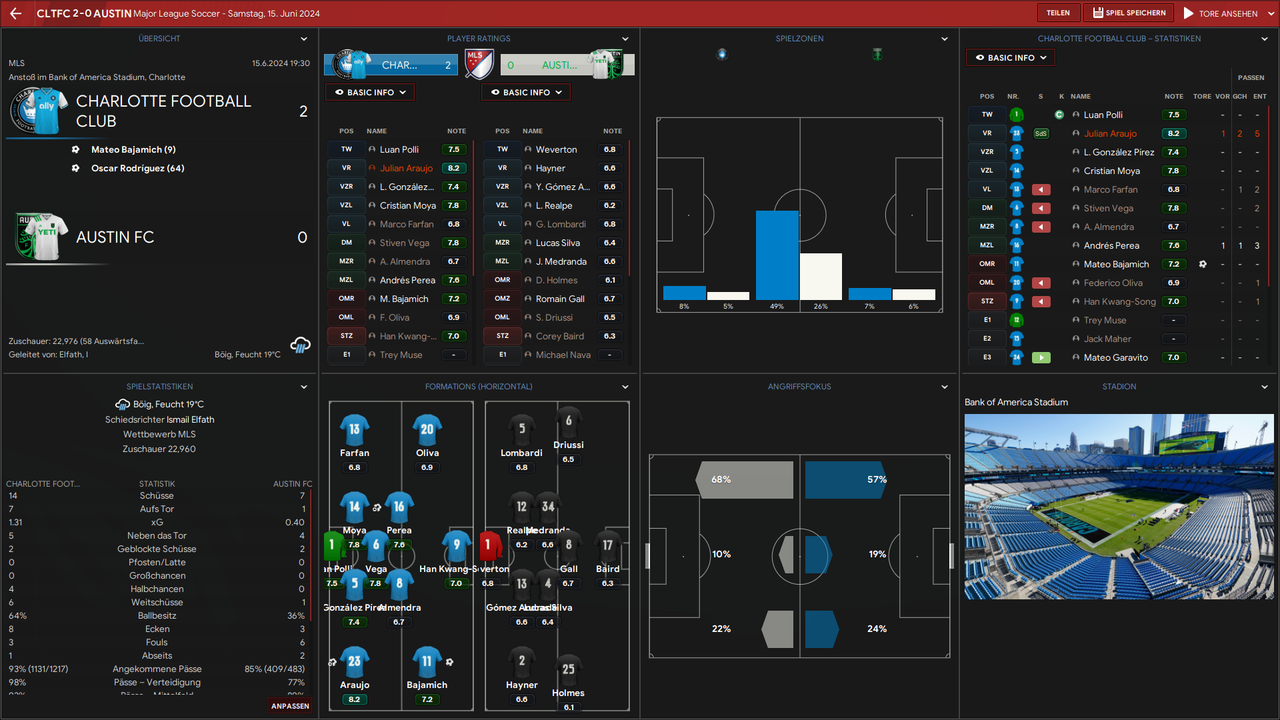Click the person icon beside Weverton in player ratings

click(527, 150)
